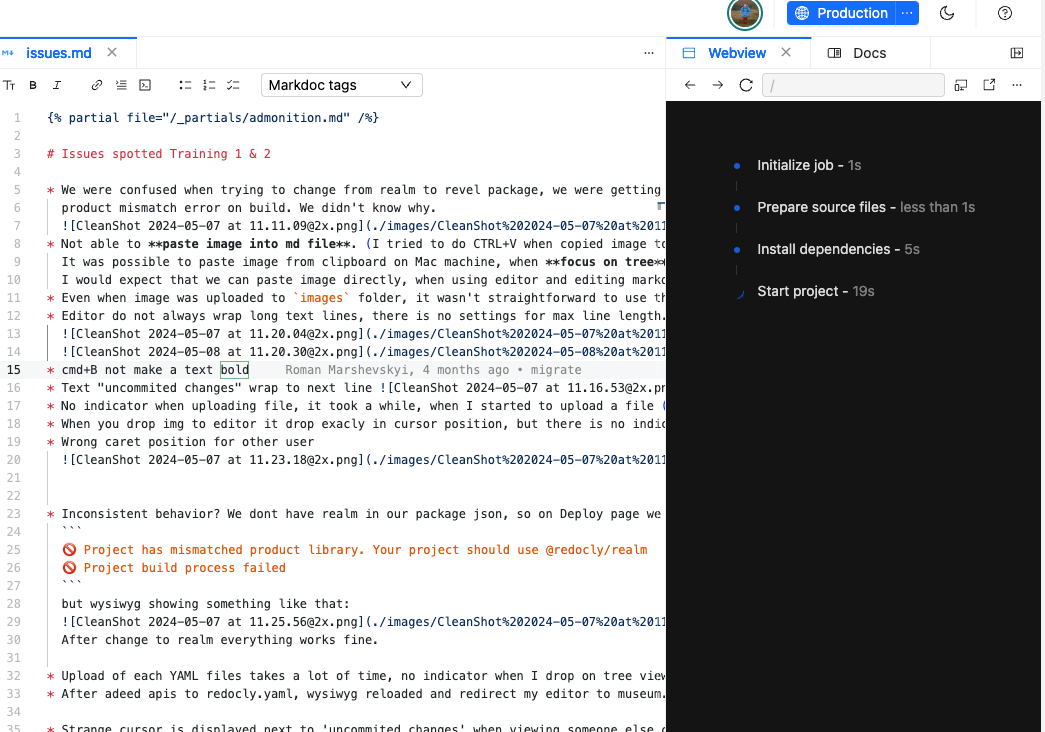Go back in the webview

[x=690, y=85]
